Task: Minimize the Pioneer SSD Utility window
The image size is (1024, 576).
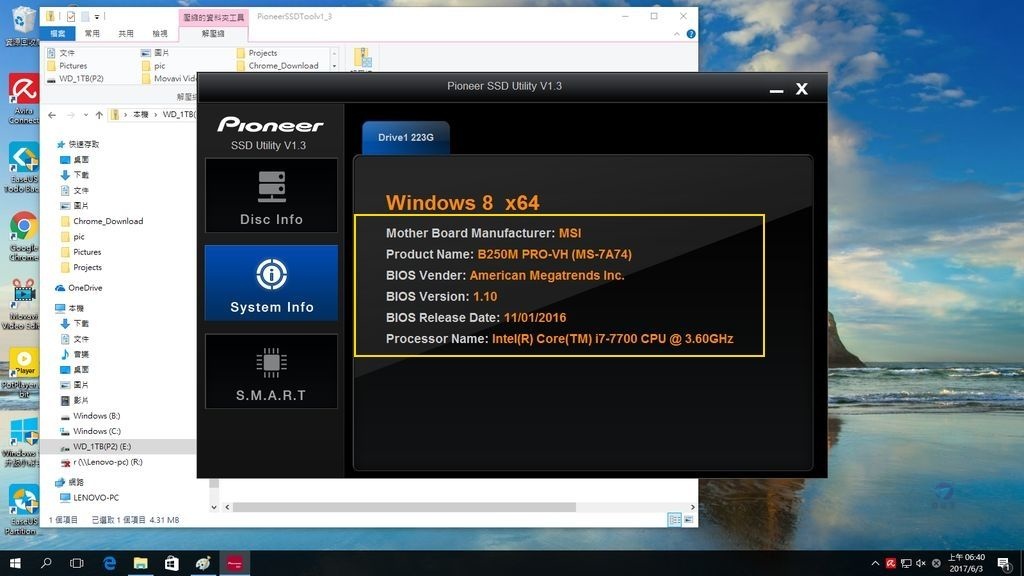Action: pos(776,89)
